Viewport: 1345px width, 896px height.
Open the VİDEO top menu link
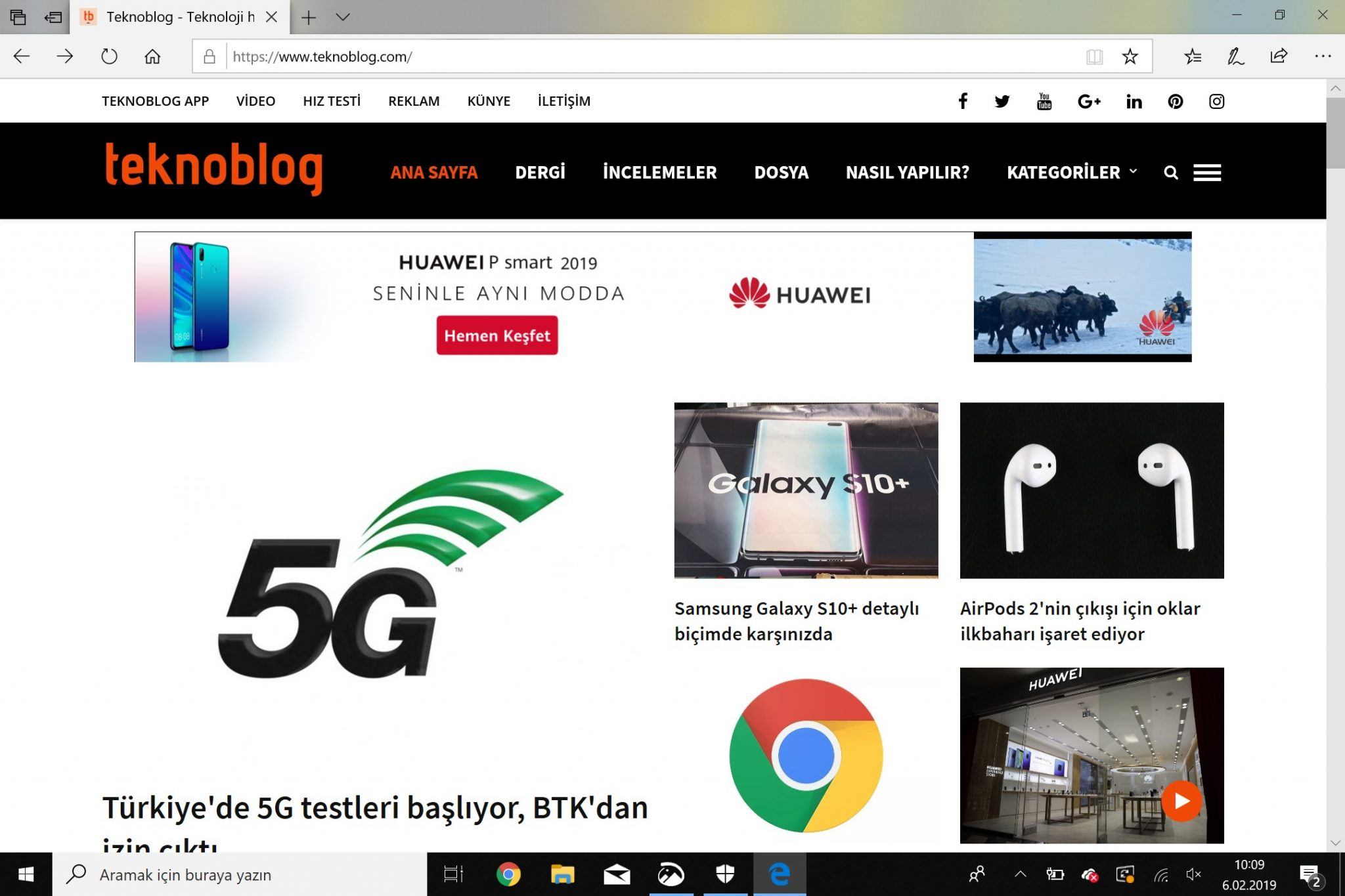pos(255,101)
